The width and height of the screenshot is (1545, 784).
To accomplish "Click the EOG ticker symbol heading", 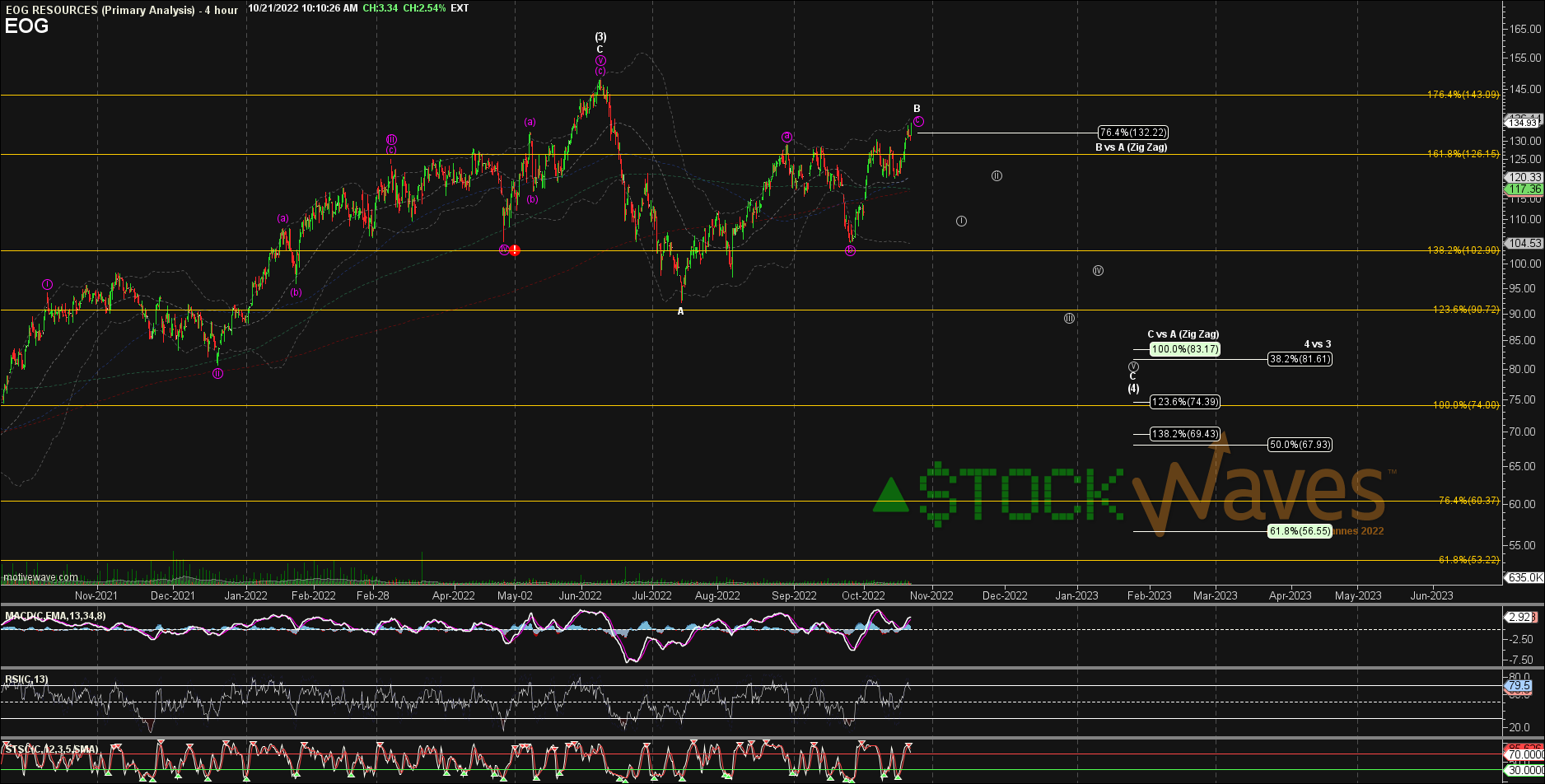I will point(26,26).
